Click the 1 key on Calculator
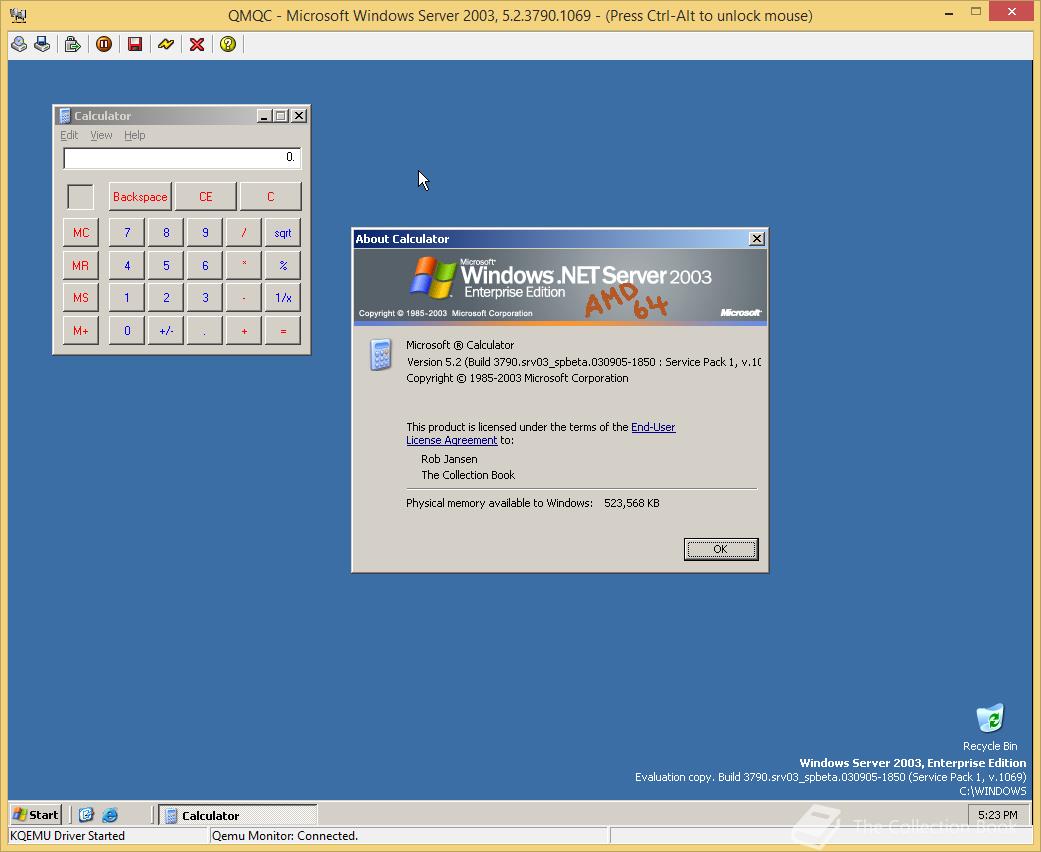Screen dimensions: 1041x852 [x=127, y=298]
